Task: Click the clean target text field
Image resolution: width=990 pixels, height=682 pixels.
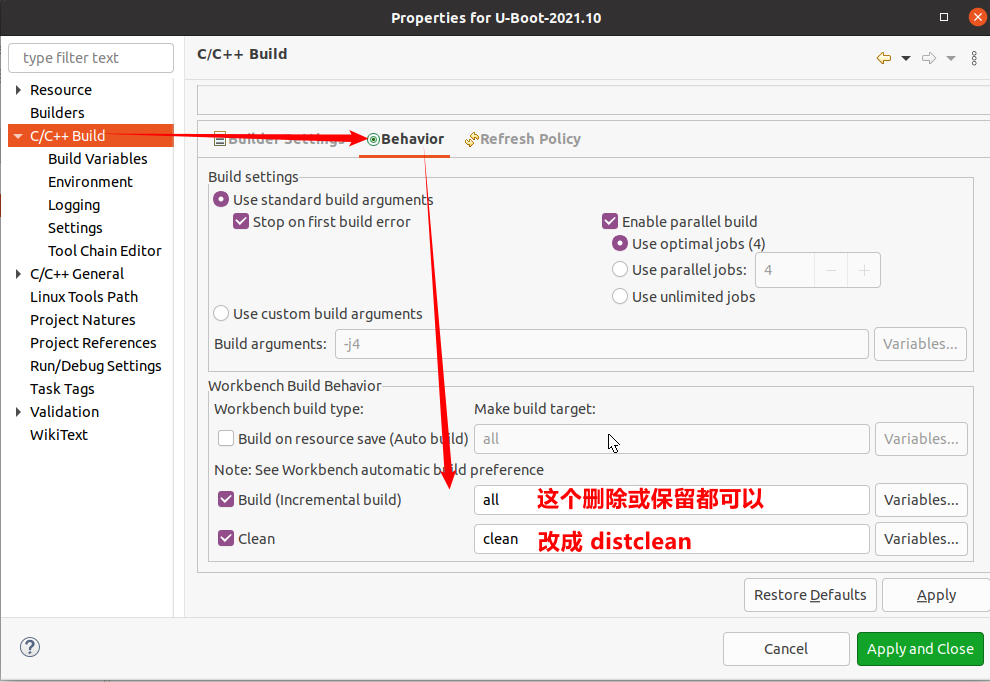Action: [x=672, y=539]
